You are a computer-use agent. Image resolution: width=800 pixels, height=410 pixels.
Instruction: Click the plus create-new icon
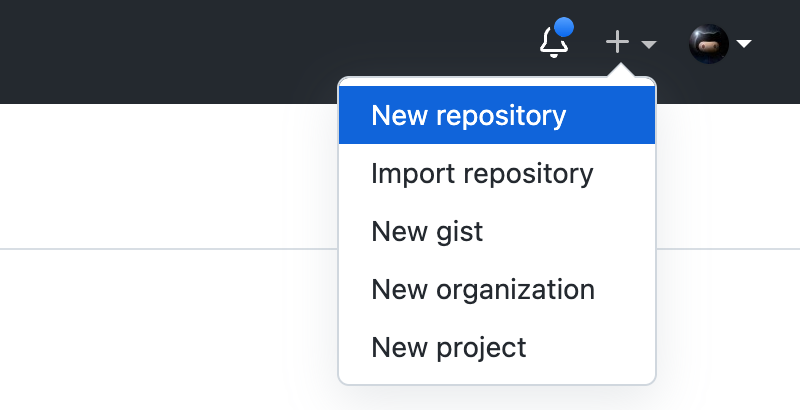(618, 42)
